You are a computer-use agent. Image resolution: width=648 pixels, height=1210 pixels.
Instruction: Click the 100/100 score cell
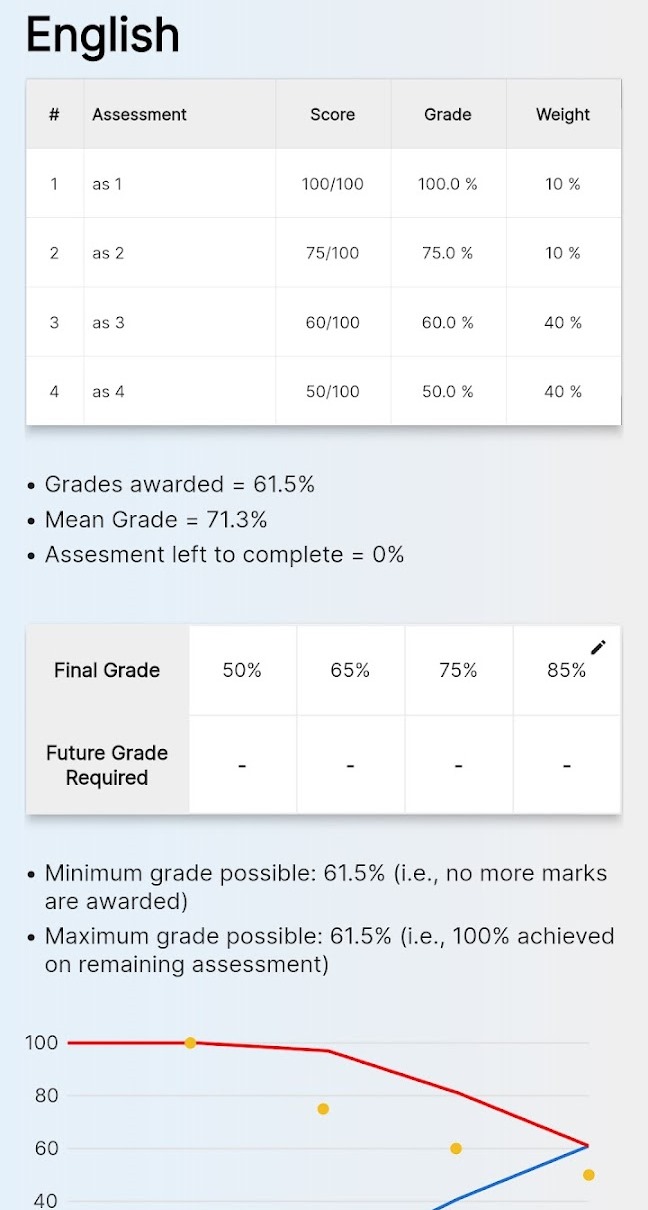tap(333, 184)
